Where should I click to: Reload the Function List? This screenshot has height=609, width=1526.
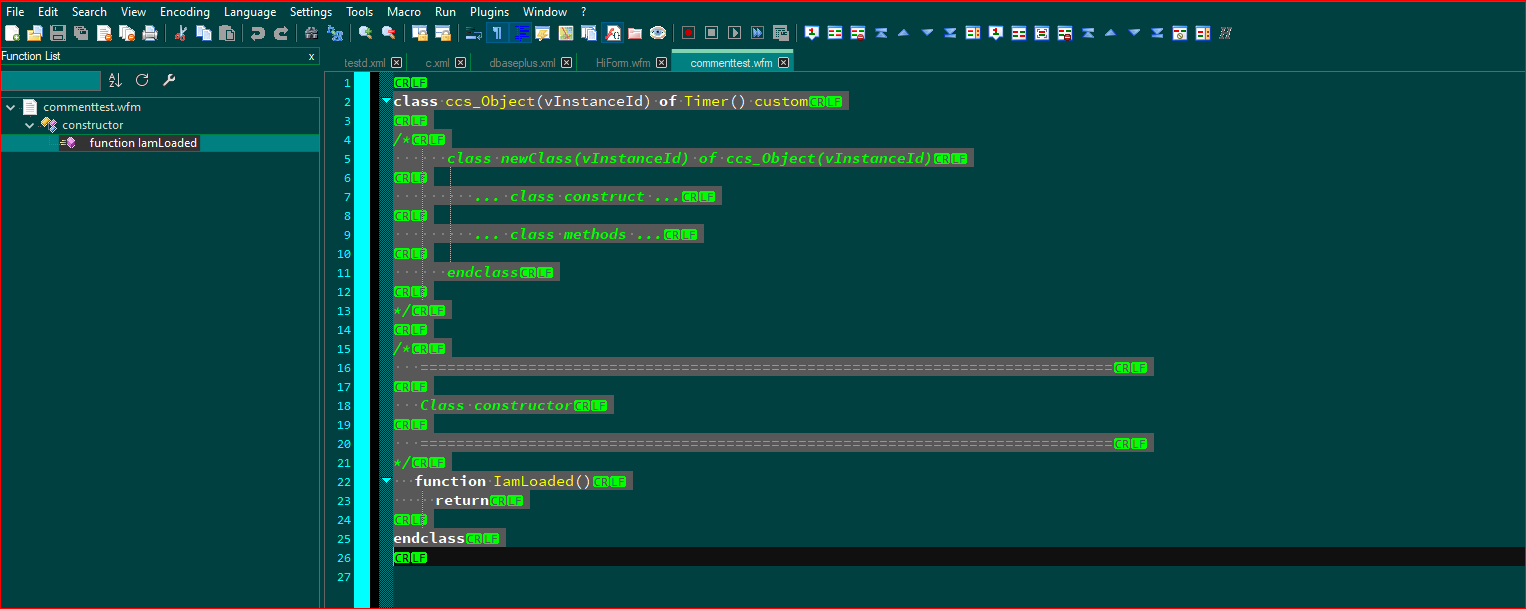(142, 80)
